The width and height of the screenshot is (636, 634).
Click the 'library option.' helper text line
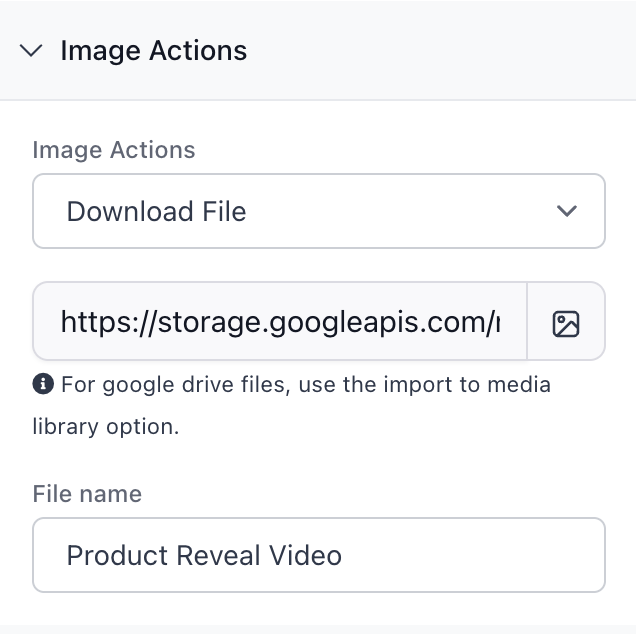pyautogui.click(x=105, y=426)
